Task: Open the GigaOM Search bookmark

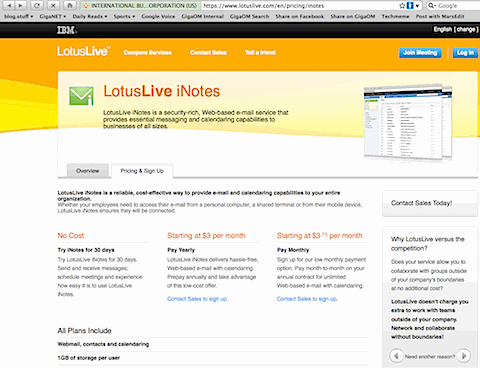Action: coord(249,16)
